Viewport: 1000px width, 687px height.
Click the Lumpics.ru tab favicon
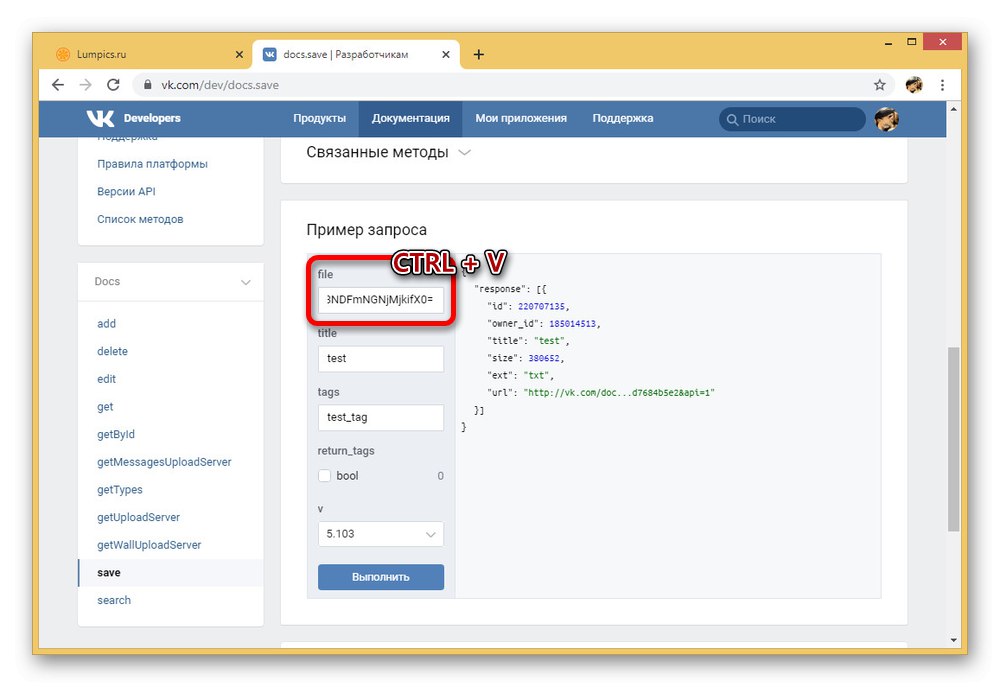(x=62, y=55)
